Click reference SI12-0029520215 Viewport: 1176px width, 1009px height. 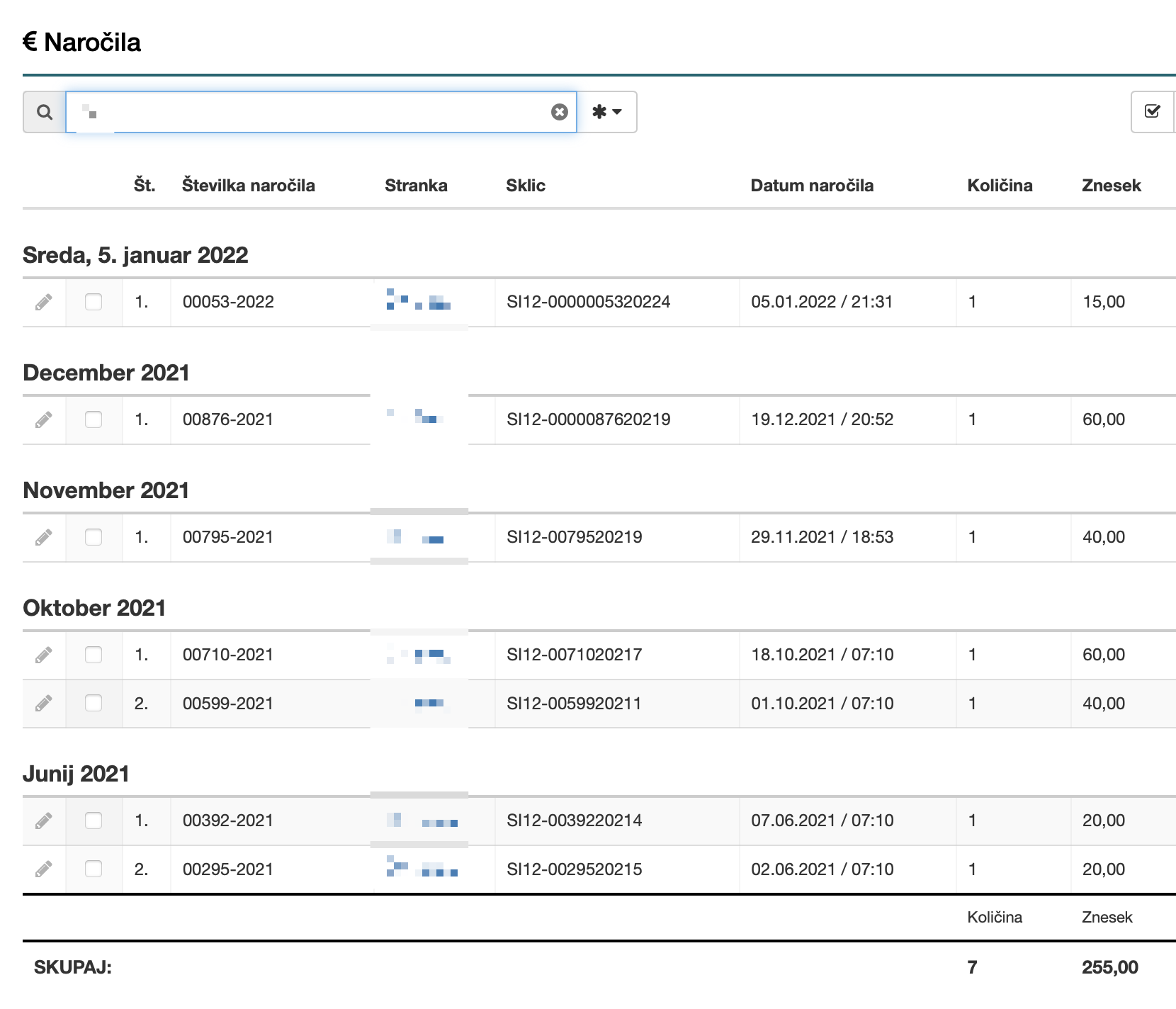click(575, 869)
